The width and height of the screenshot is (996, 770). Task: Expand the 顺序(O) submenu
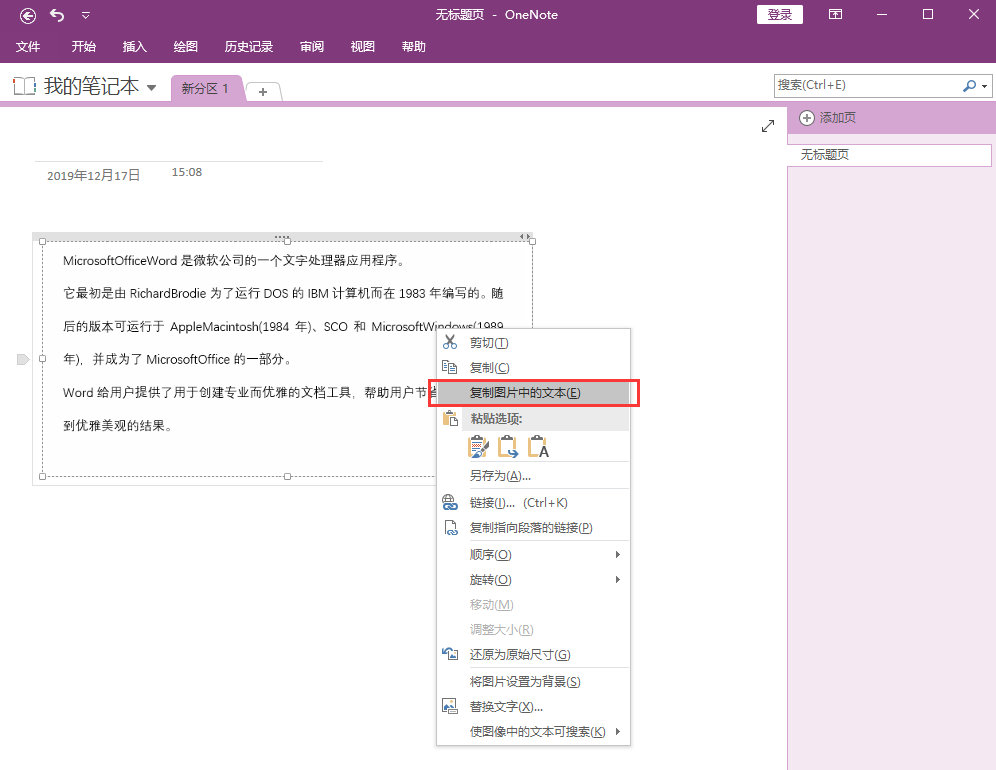[x=534, y=555]
